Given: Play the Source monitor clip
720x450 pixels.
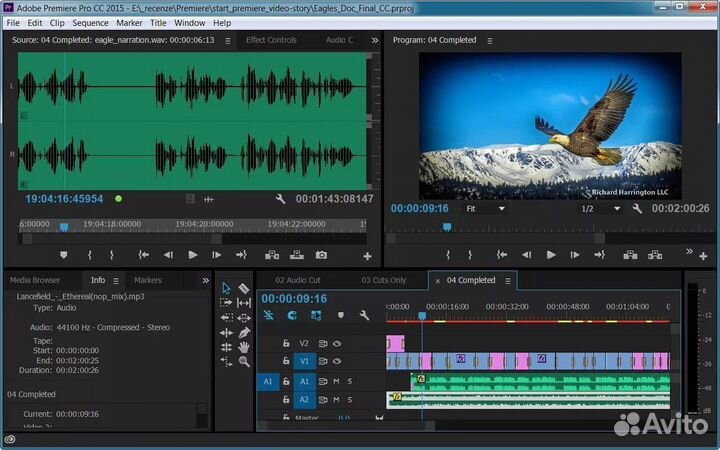Looking at the screenshot, I should point(193,255).
